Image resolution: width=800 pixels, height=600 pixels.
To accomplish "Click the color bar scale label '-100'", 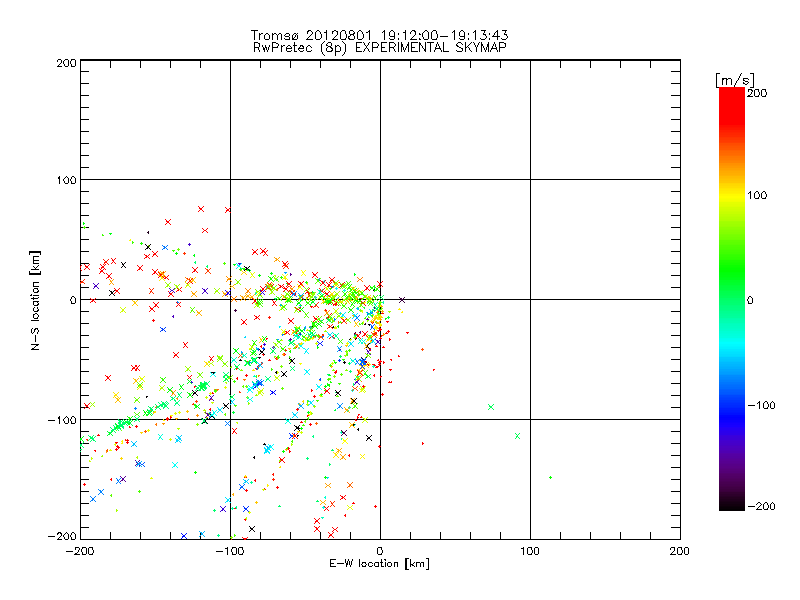I will pyautogui.click(x=761, y=406).
